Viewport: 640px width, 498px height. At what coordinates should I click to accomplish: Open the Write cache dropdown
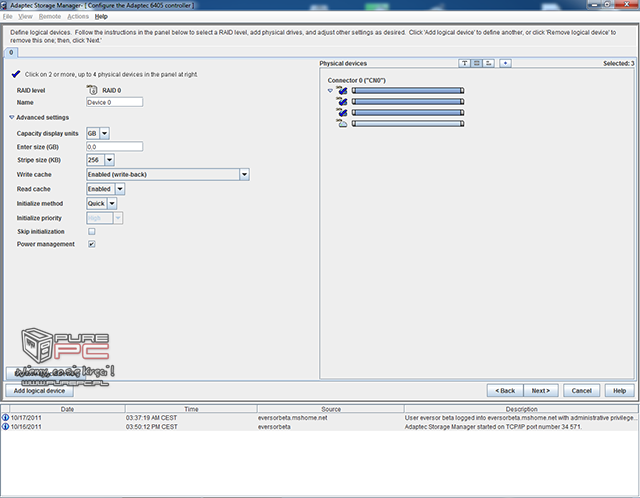(x=244, y=175)
